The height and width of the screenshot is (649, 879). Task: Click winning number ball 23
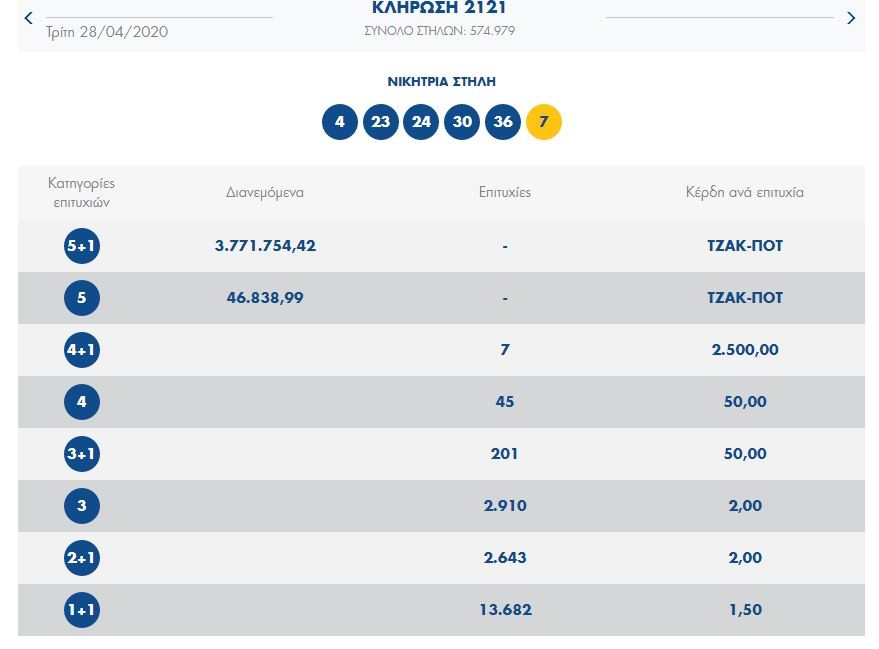coord(380,122)
